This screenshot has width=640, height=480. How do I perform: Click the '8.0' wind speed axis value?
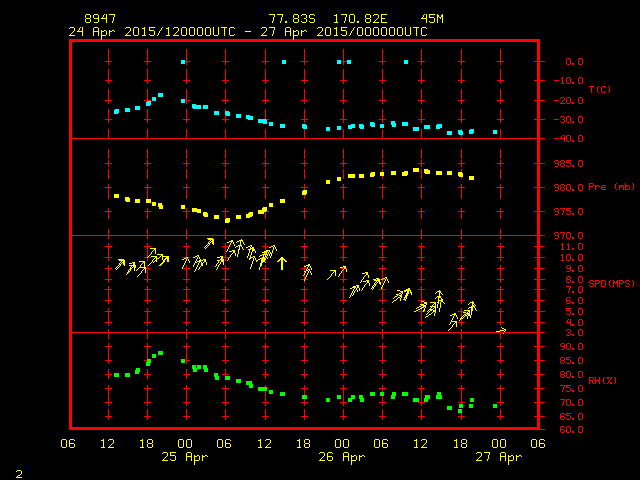click(x=574, y=280)
